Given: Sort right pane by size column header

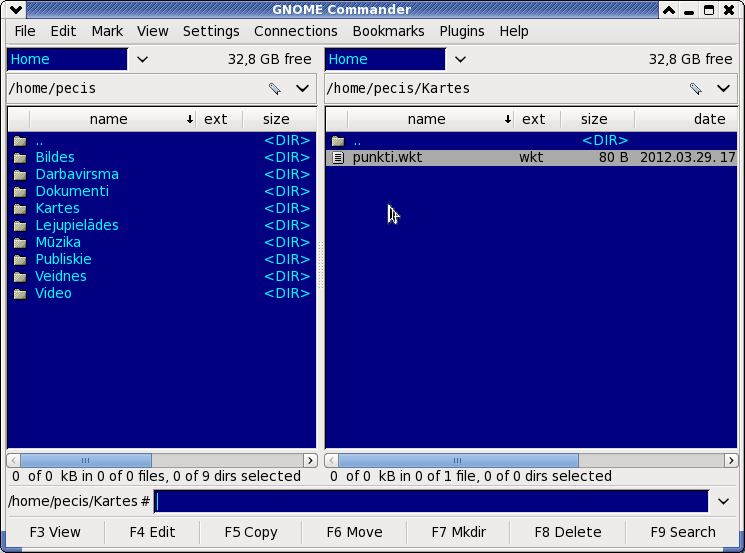Looking at the screenshot, I should point(597,119).
